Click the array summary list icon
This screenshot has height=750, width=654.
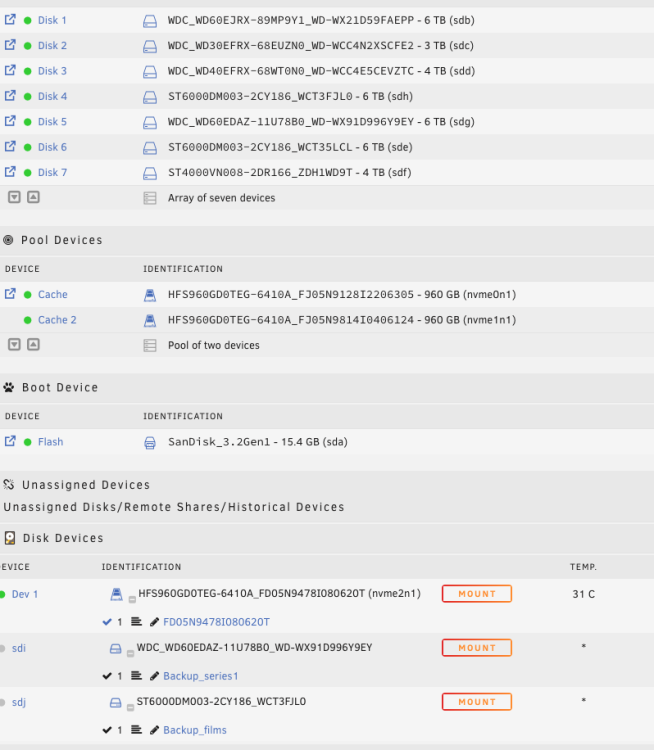pyautogui.click(x=150, y=198)
